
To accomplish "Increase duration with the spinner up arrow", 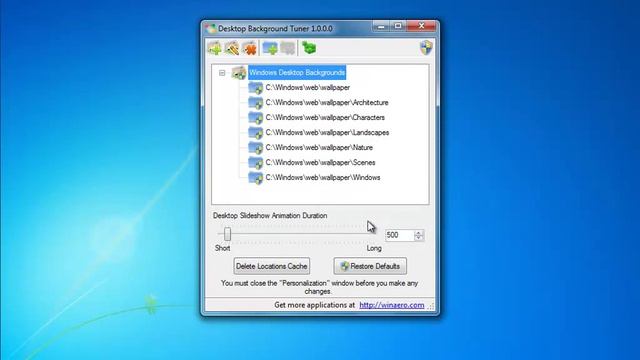I will click(418, 233).
